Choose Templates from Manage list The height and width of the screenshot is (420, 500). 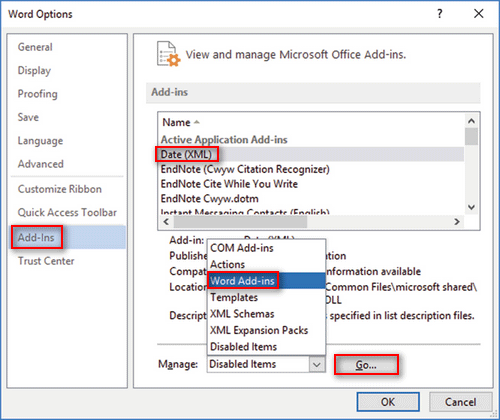[x=266, y=297]
